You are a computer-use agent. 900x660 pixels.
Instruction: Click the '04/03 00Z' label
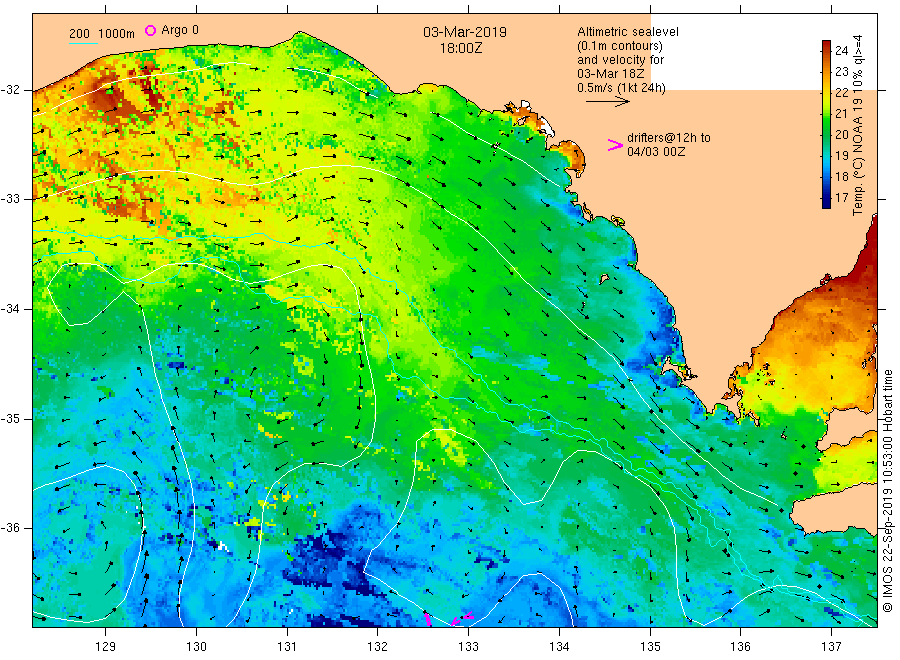pos(655,152)
